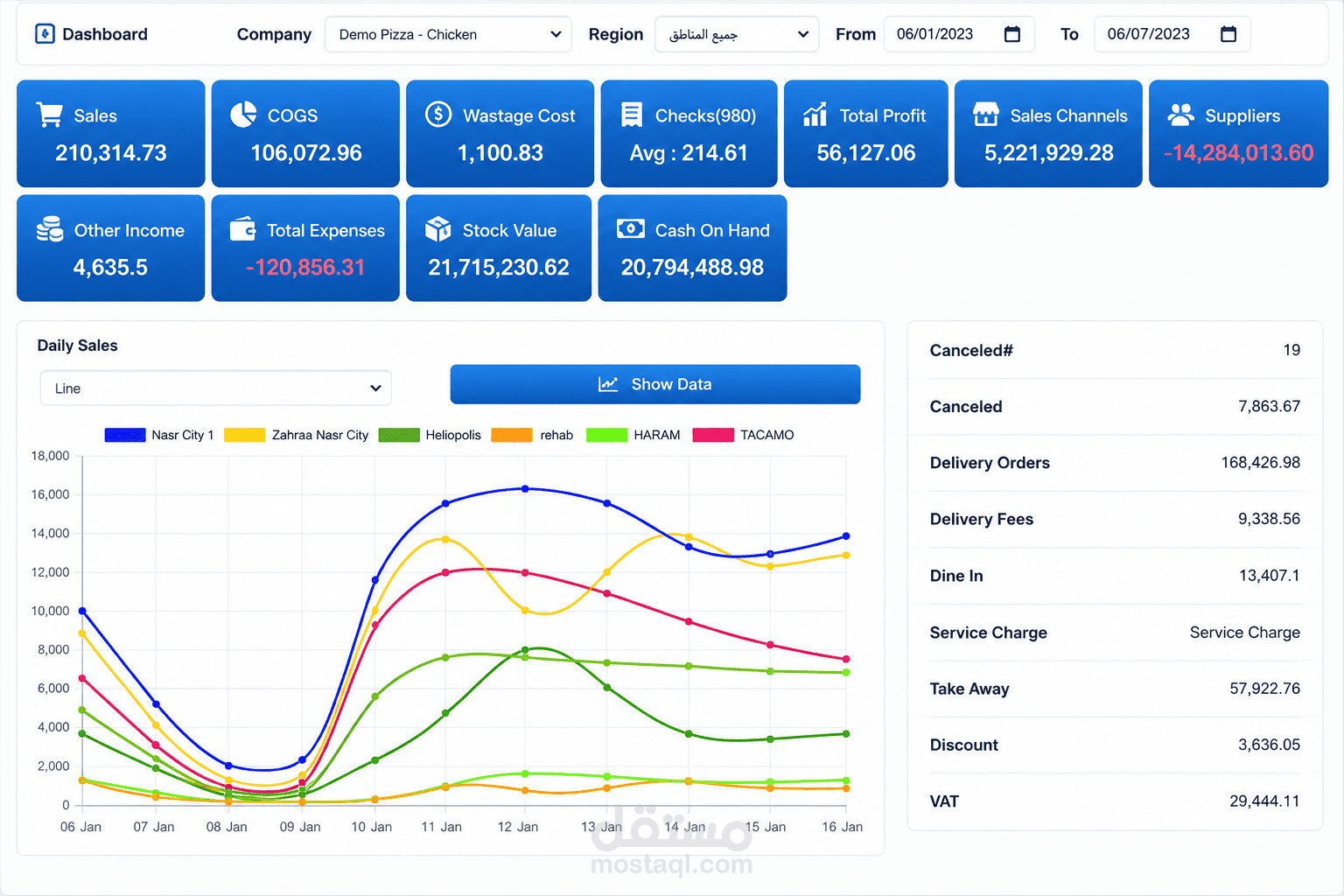Image resolution: width=1344 pixels, height=896 pixels.
Task: Click the Suppliers amount -14,284,013.60
Action: coord(1239,153)
